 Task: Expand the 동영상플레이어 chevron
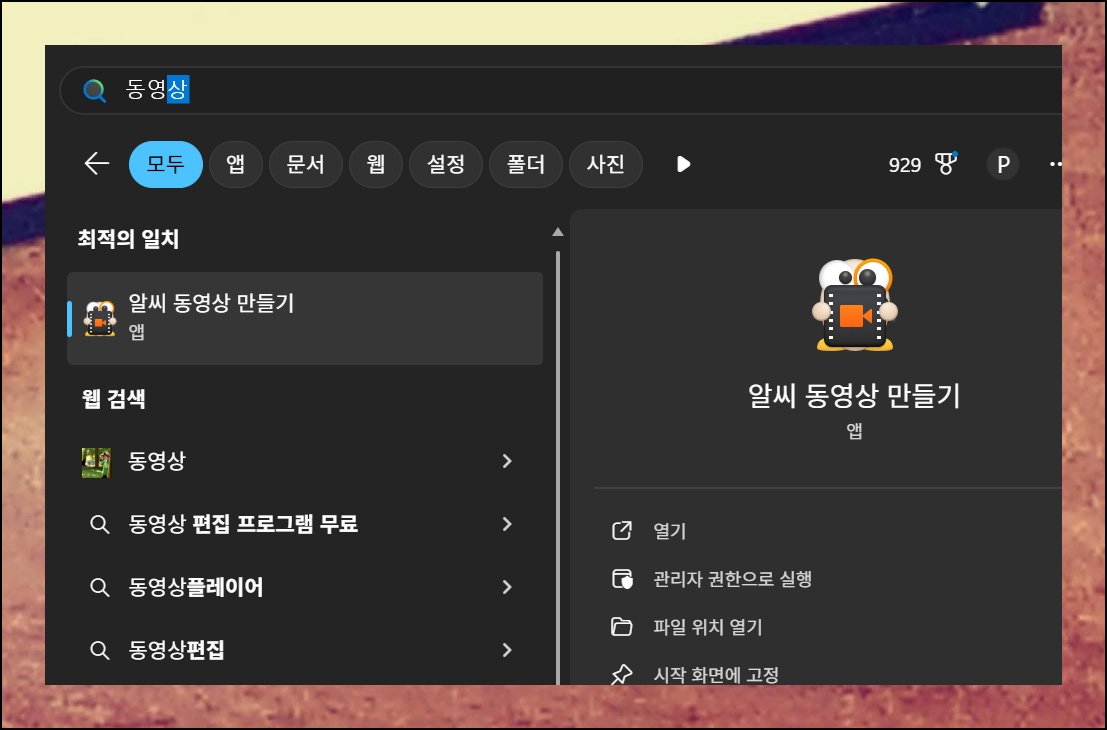[x=507, y=587]
